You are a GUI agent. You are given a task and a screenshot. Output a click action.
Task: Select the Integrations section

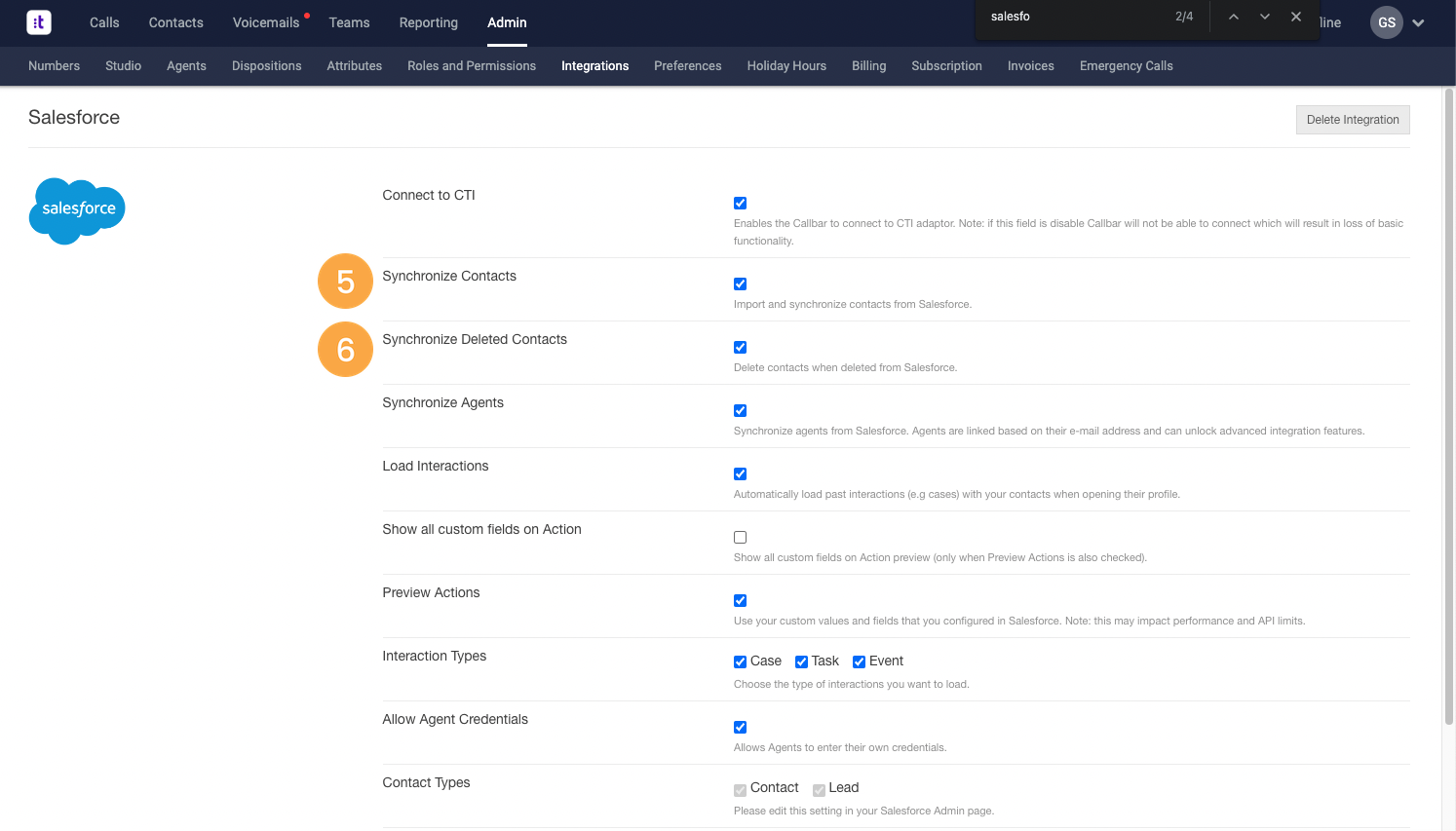(595, 65)
